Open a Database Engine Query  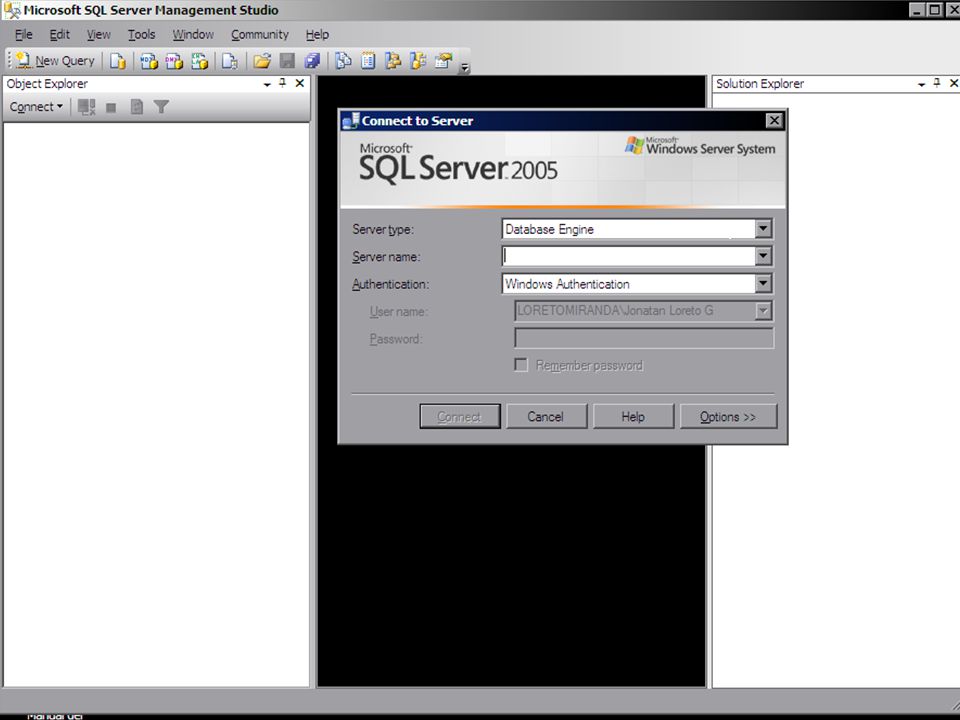pos(118,61)
